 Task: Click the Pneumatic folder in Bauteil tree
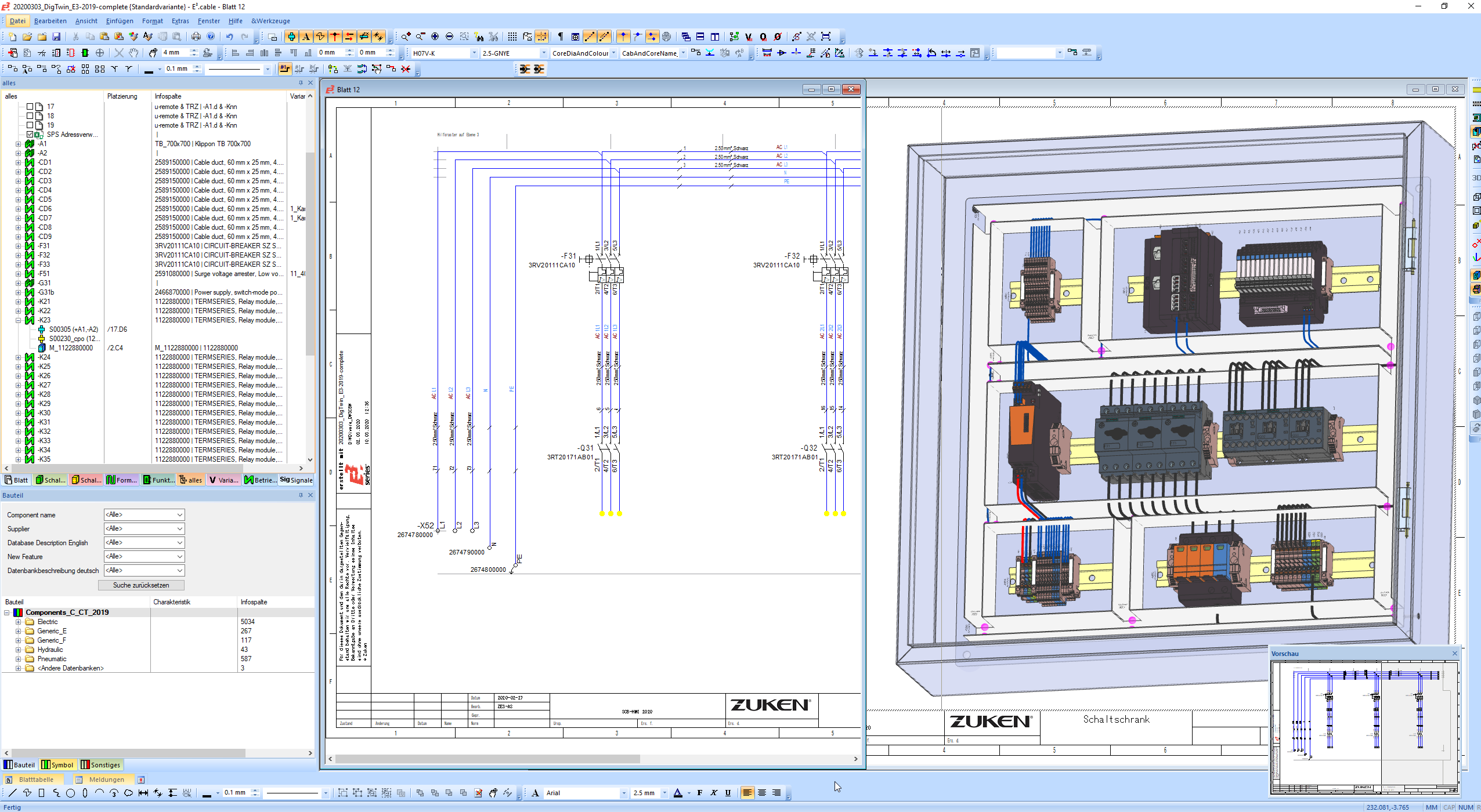point(52,659)
